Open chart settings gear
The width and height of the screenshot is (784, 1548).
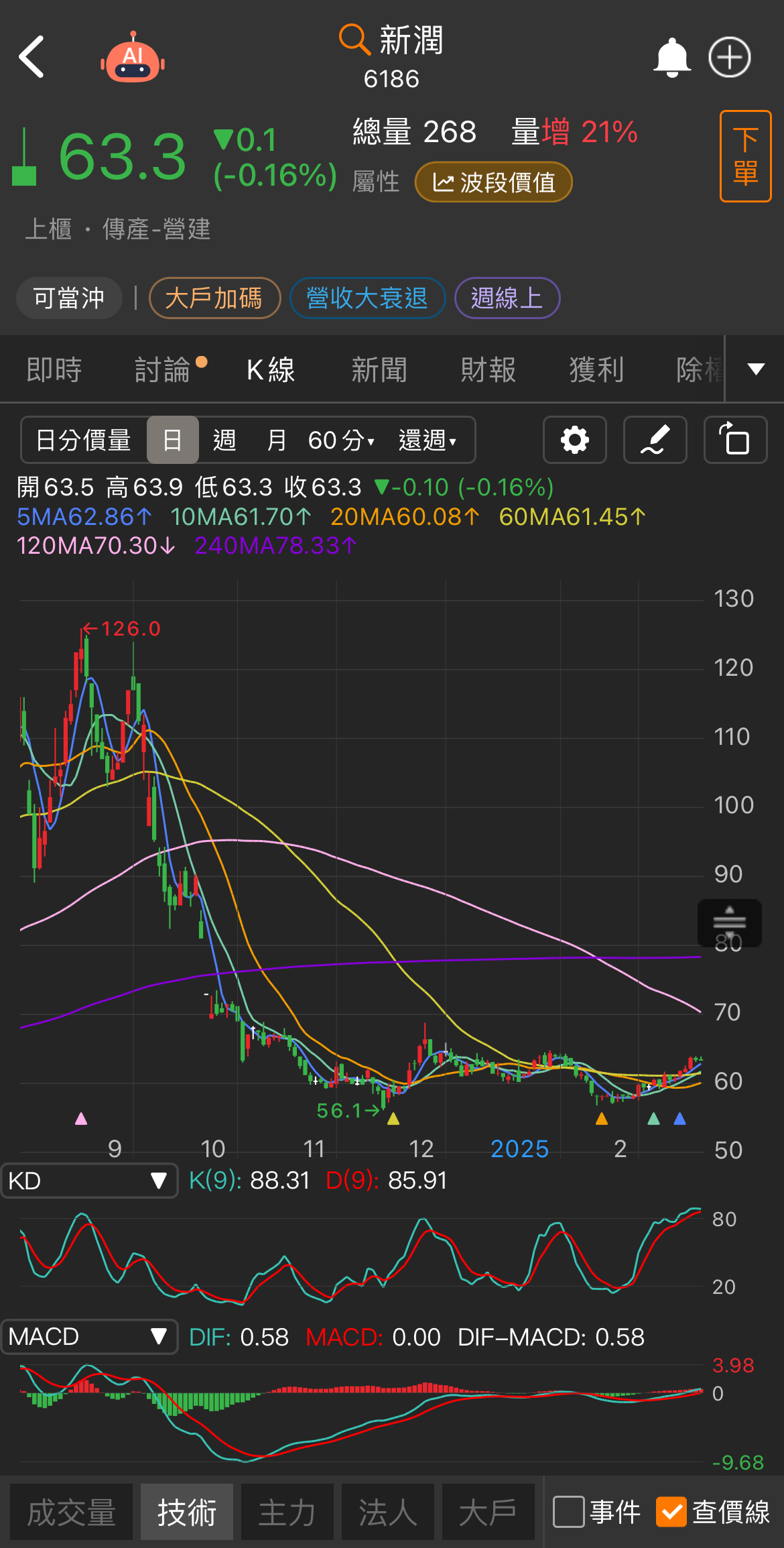pos(574,440)
